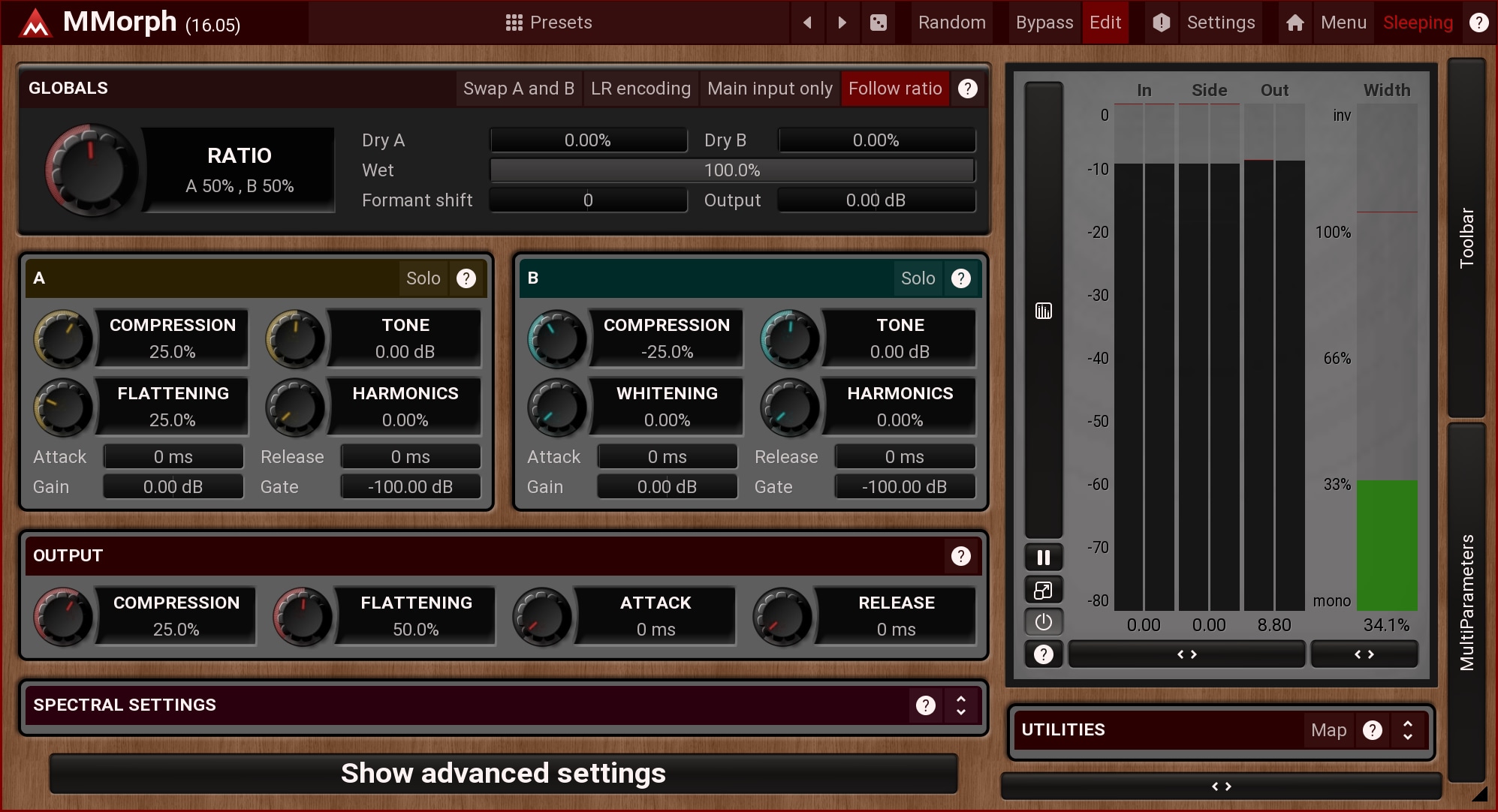Click the Output Attack knob

pyautogui.click(x=542, y=616)
